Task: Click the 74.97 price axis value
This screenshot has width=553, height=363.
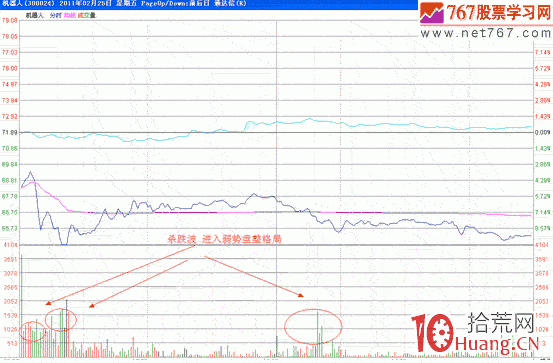Action: tap(10, 84)
